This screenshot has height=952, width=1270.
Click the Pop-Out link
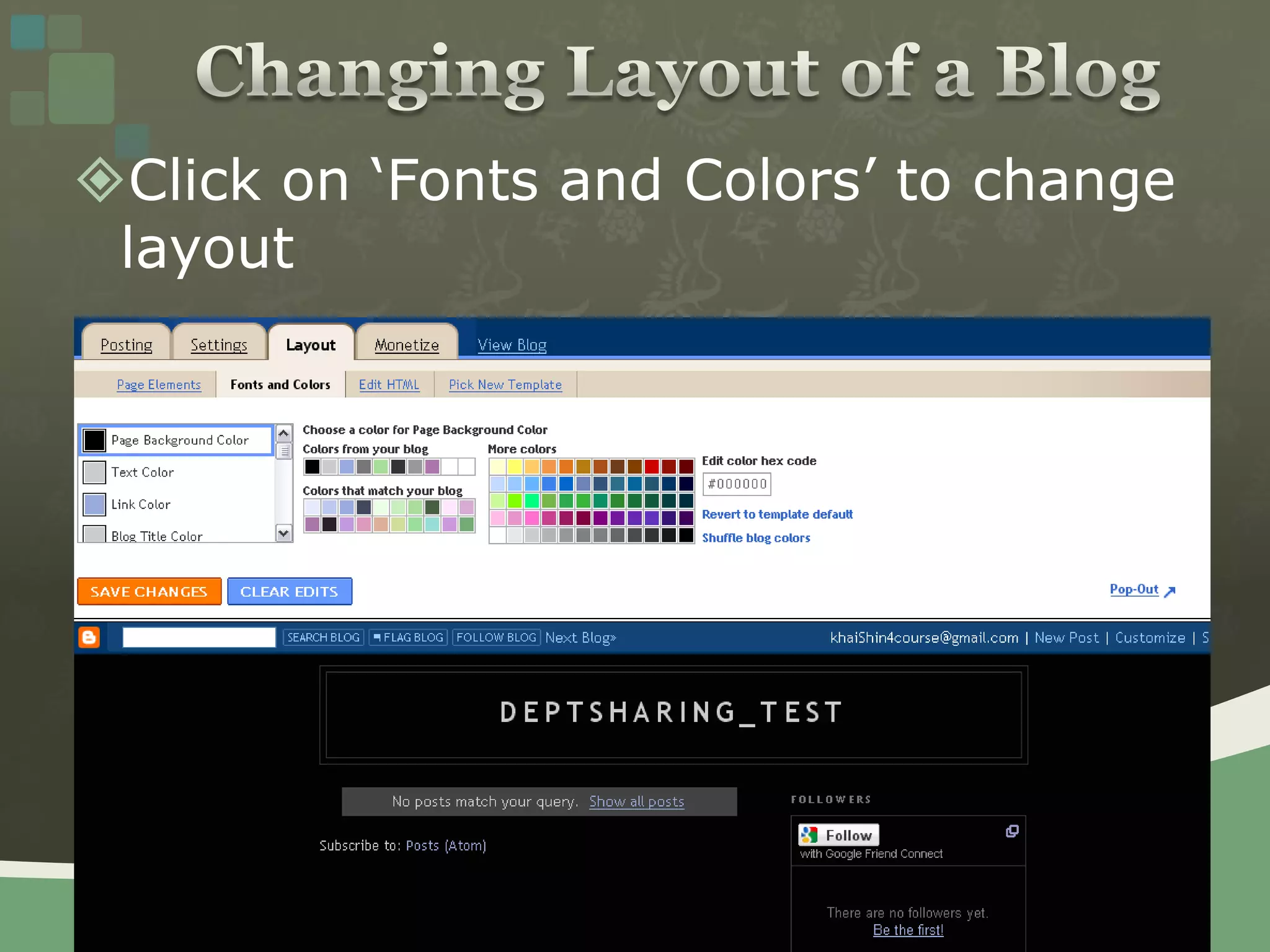click(x=1134, y=589)
